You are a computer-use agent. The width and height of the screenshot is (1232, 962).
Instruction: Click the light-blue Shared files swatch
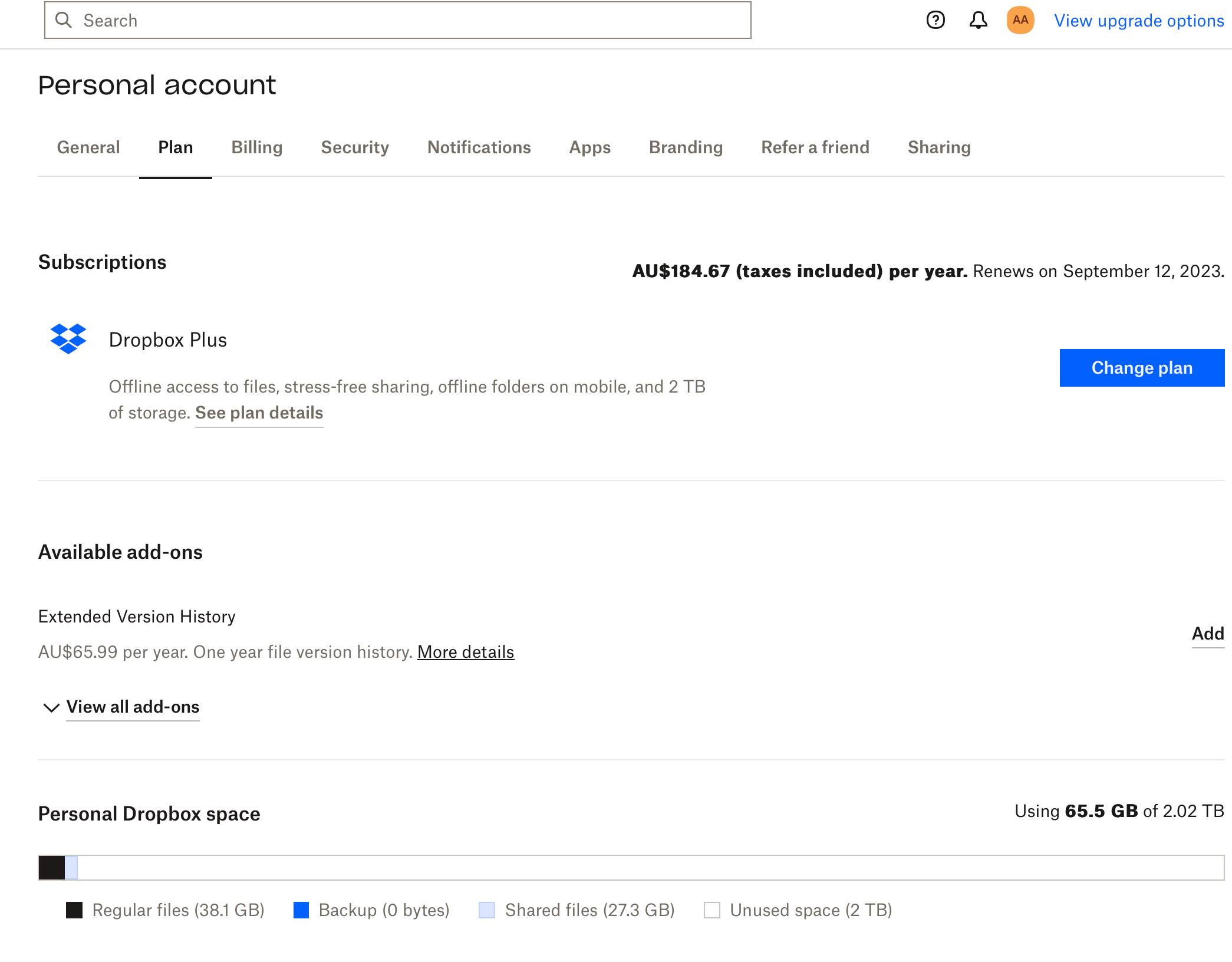click(x=487, y=910)
